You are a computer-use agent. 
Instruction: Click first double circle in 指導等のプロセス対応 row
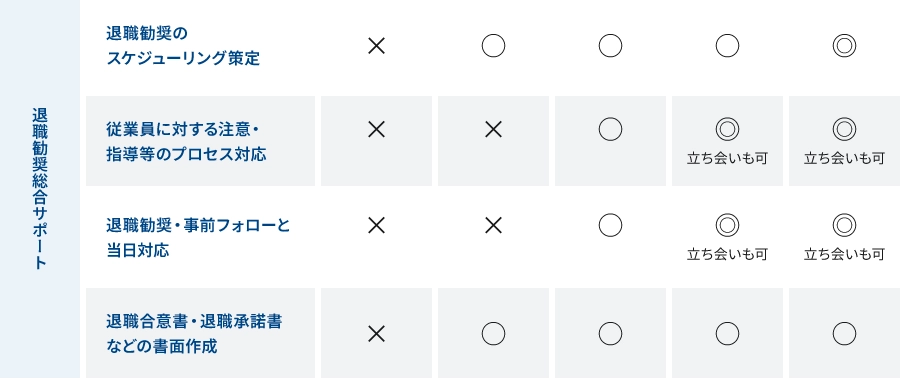(727, 129)
